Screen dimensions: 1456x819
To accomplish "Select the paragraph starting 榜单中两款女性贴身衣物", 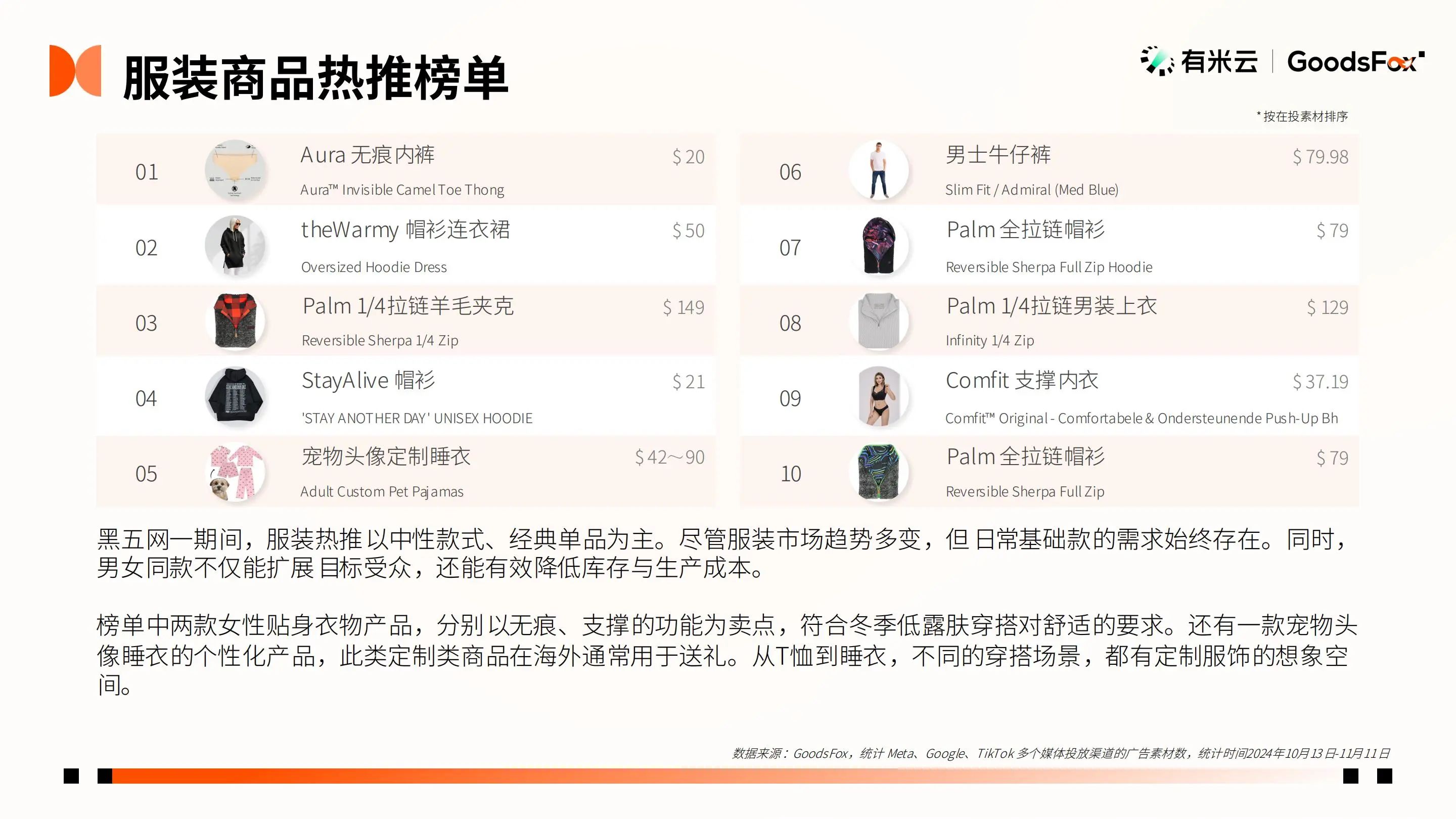I will point(726,655).
